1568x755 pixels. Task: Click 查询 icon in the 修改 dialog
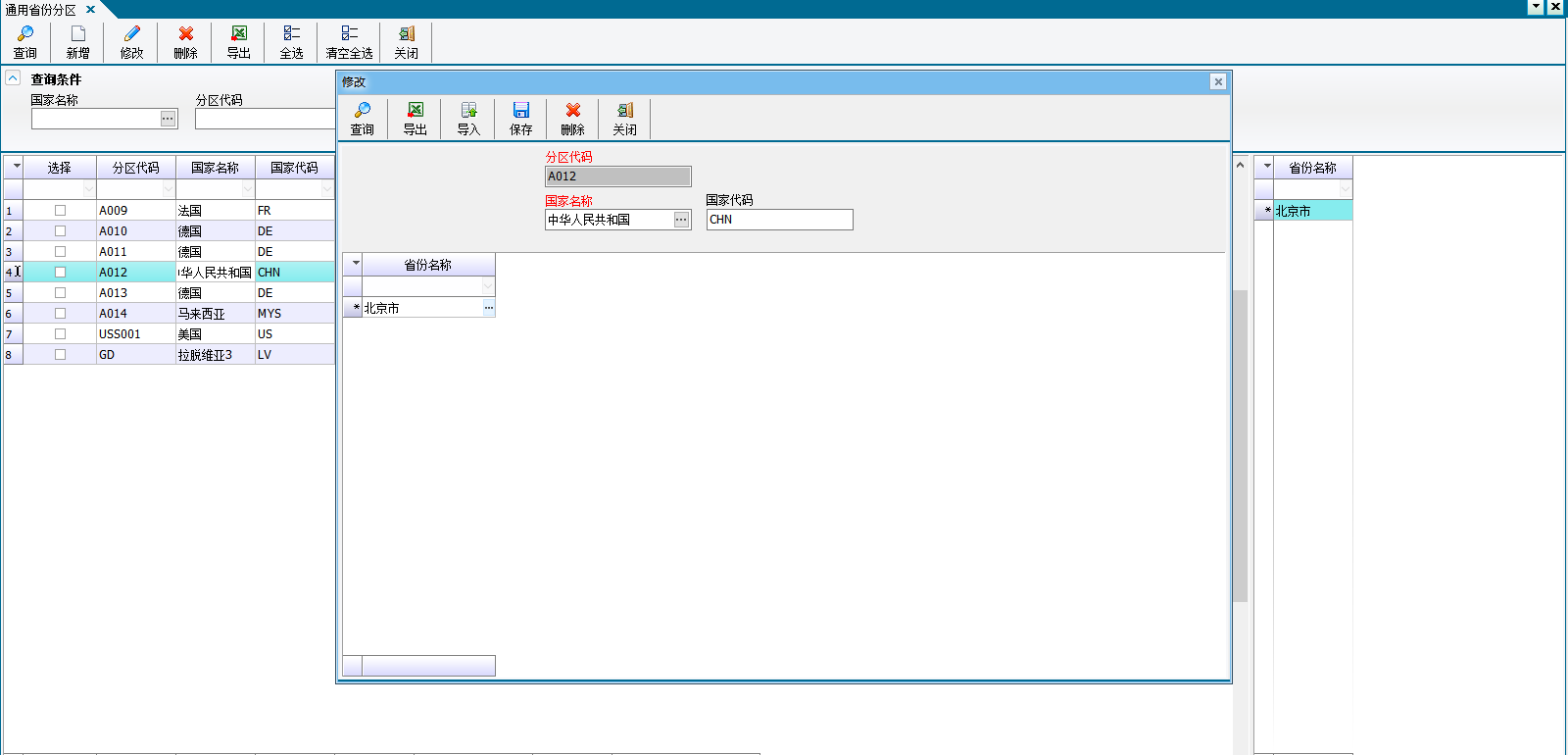(363, 110)
